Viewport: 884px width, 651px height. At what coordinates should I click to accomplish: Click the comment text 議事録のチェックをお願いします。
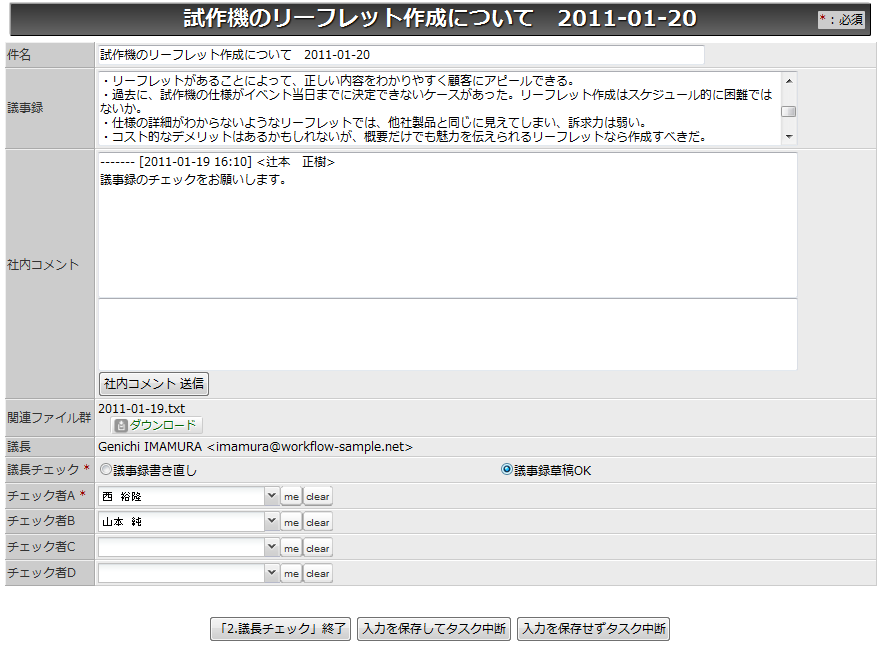193,180
